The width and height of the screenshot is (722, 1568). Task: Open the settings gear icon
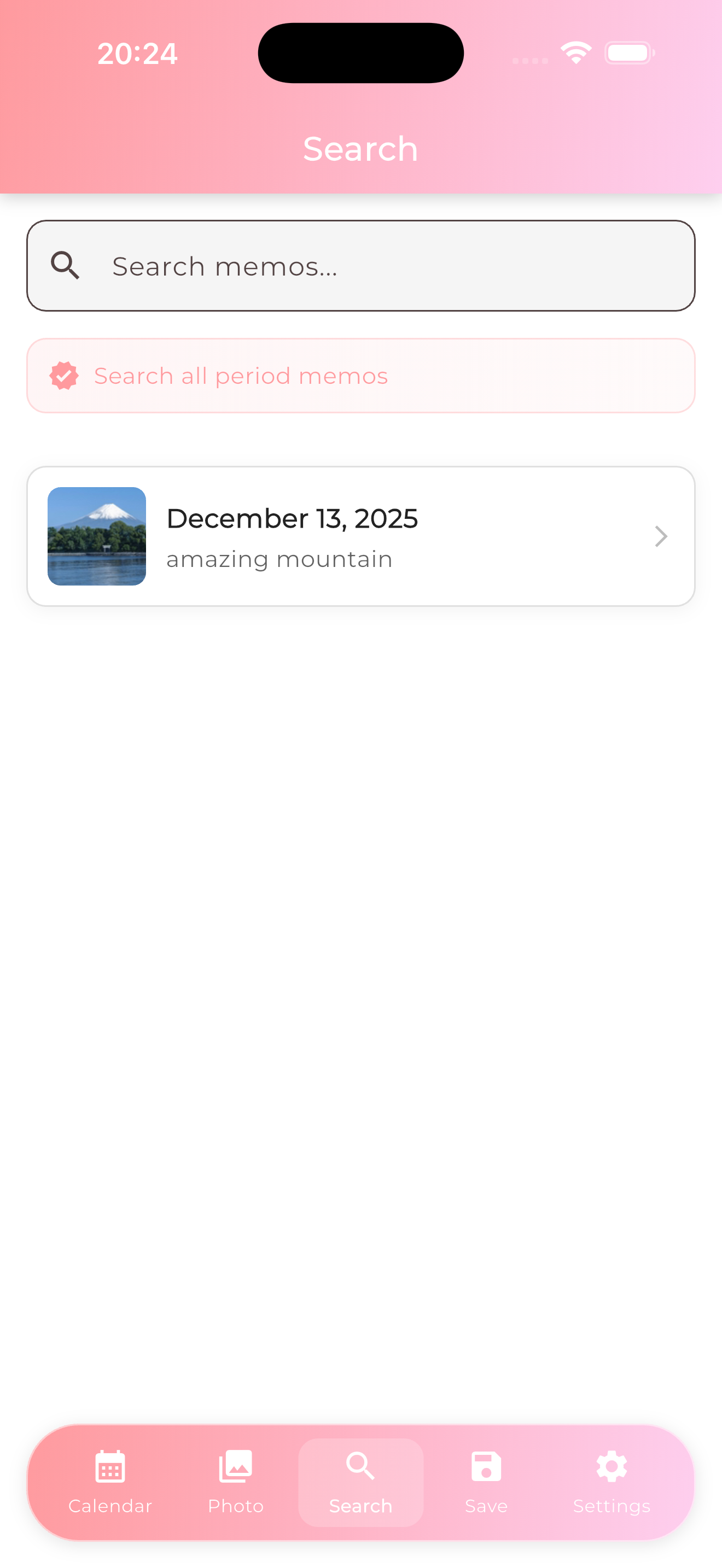[x=611, y=1466]
